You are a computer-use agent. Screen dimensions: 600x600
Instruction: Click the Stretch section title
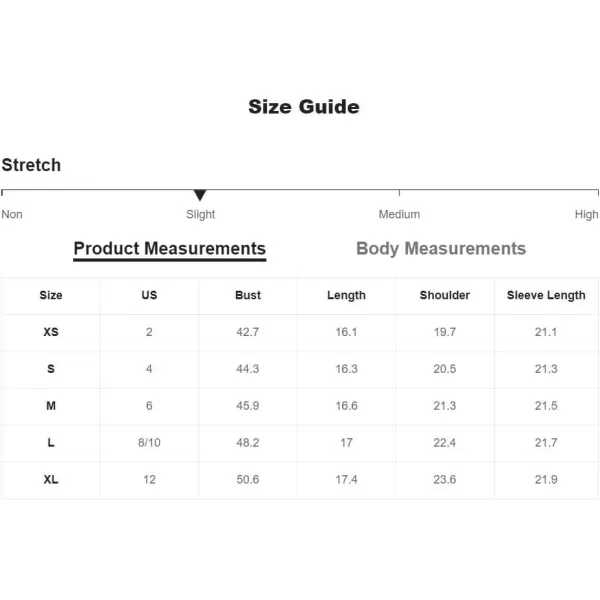click(31, 165)
